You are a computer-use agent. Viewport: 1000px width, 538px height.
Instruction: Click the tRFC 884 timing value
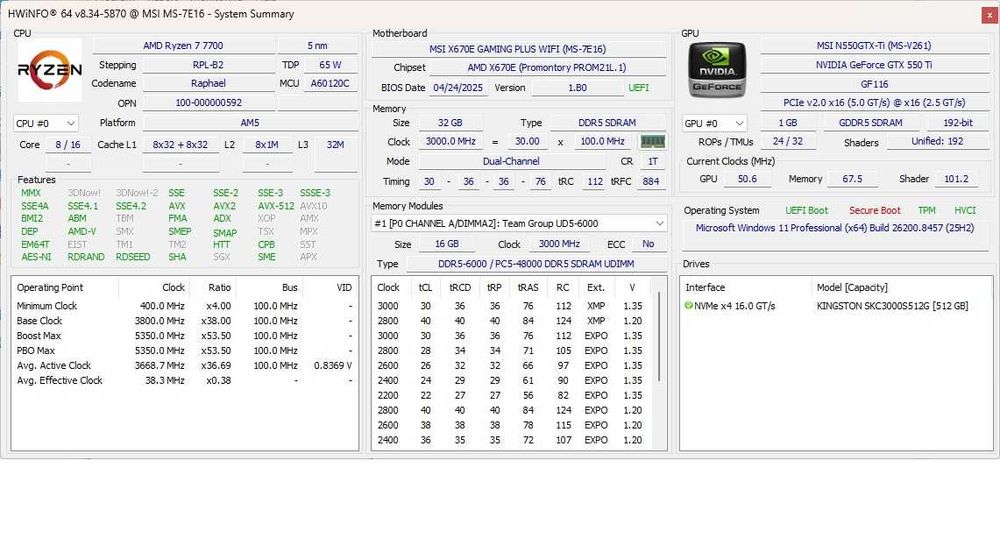pos(651,182)
